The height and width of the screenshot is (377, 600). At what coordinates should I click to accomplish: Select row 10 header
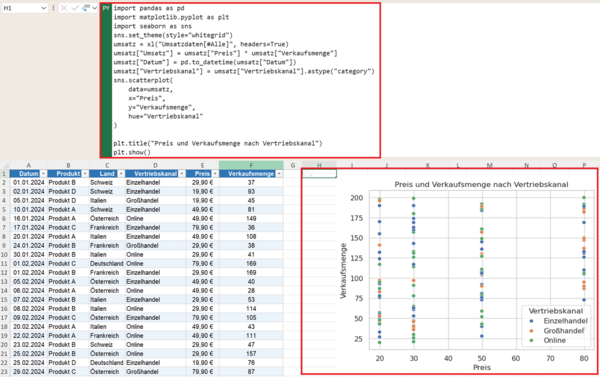pos(4,255)
